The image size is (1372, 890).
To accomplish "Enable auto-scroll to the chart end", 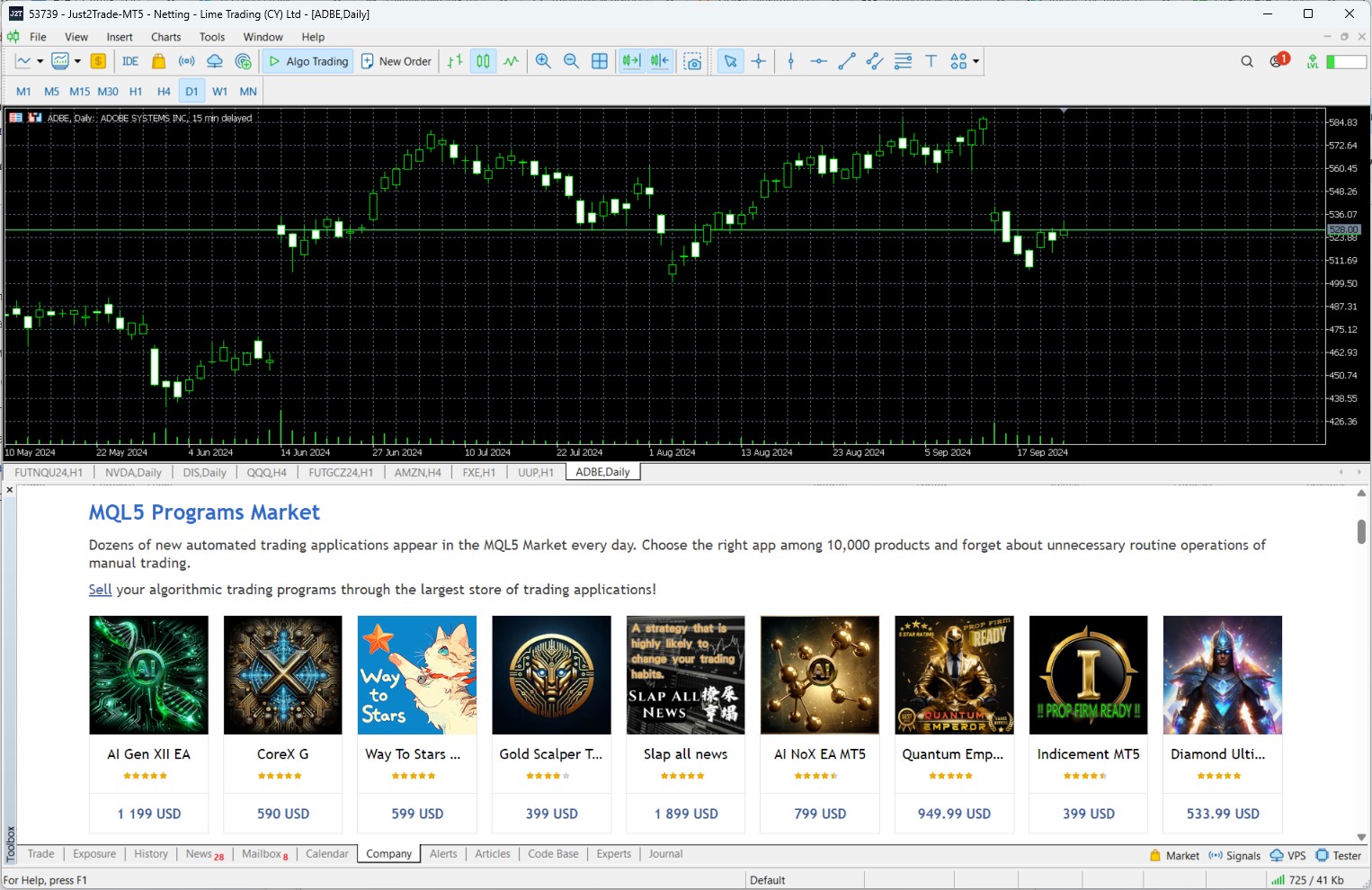I will pyautogui.click(x=630, y=61).
